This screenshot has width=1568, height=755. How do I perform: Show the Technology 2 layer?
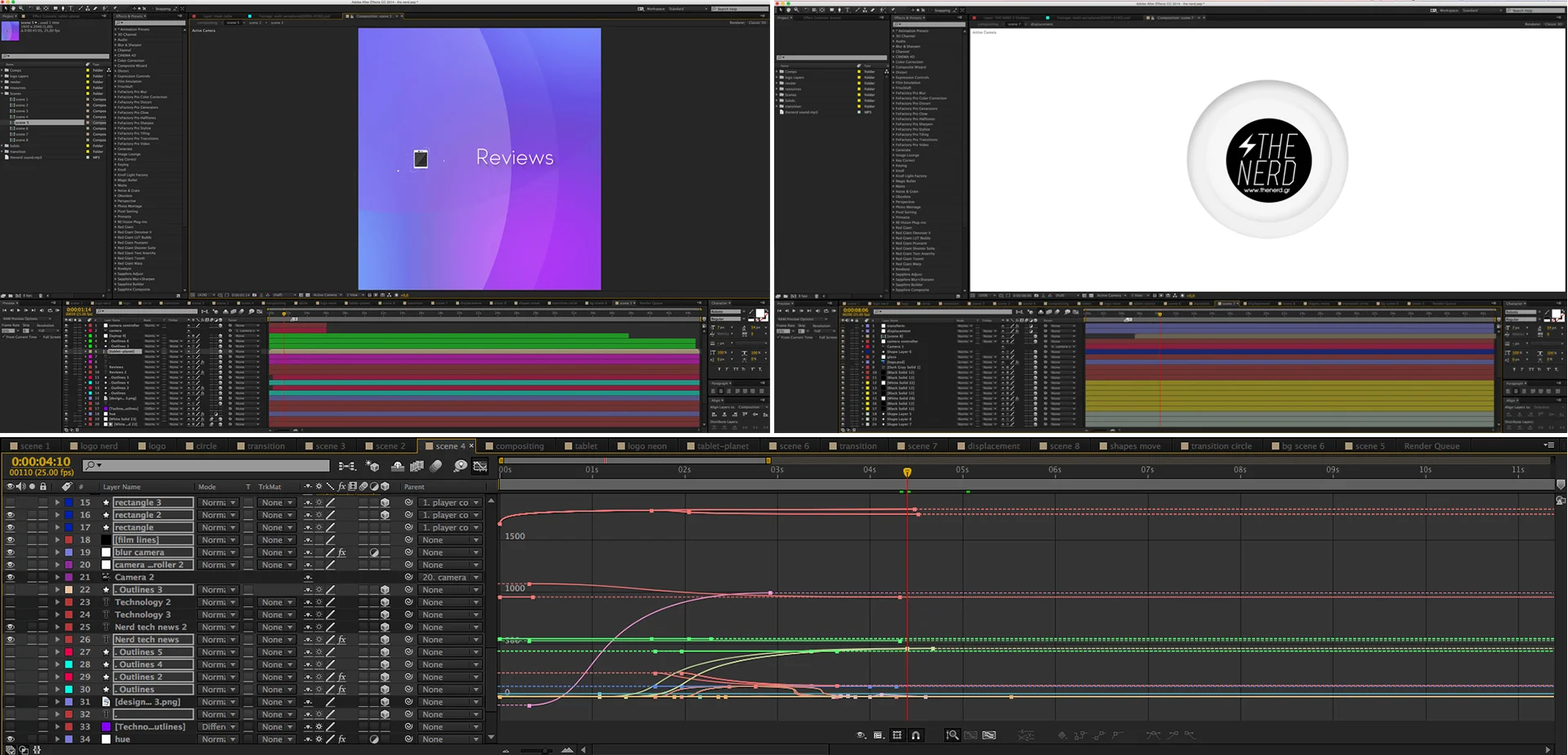[x=11, y=602]
